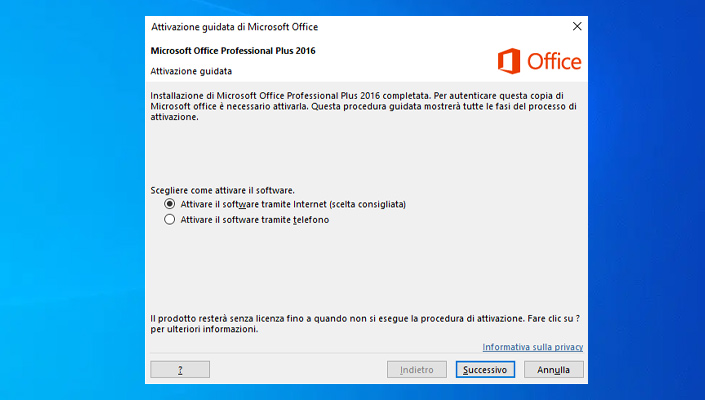Select telephone activation radio button

tap(170, 220)
